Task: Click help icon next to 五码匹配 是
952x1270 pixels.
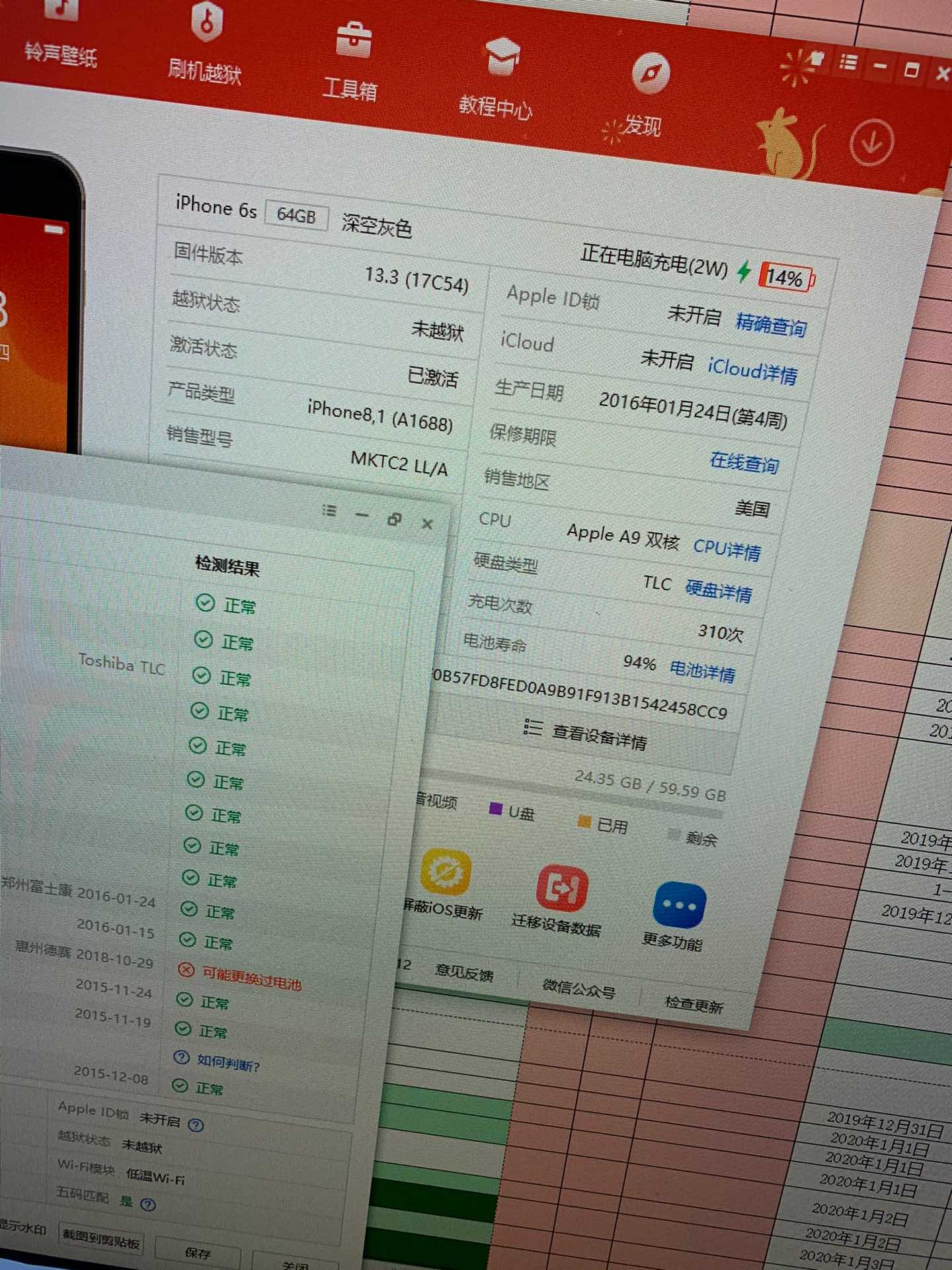Action: [148, 1204]
